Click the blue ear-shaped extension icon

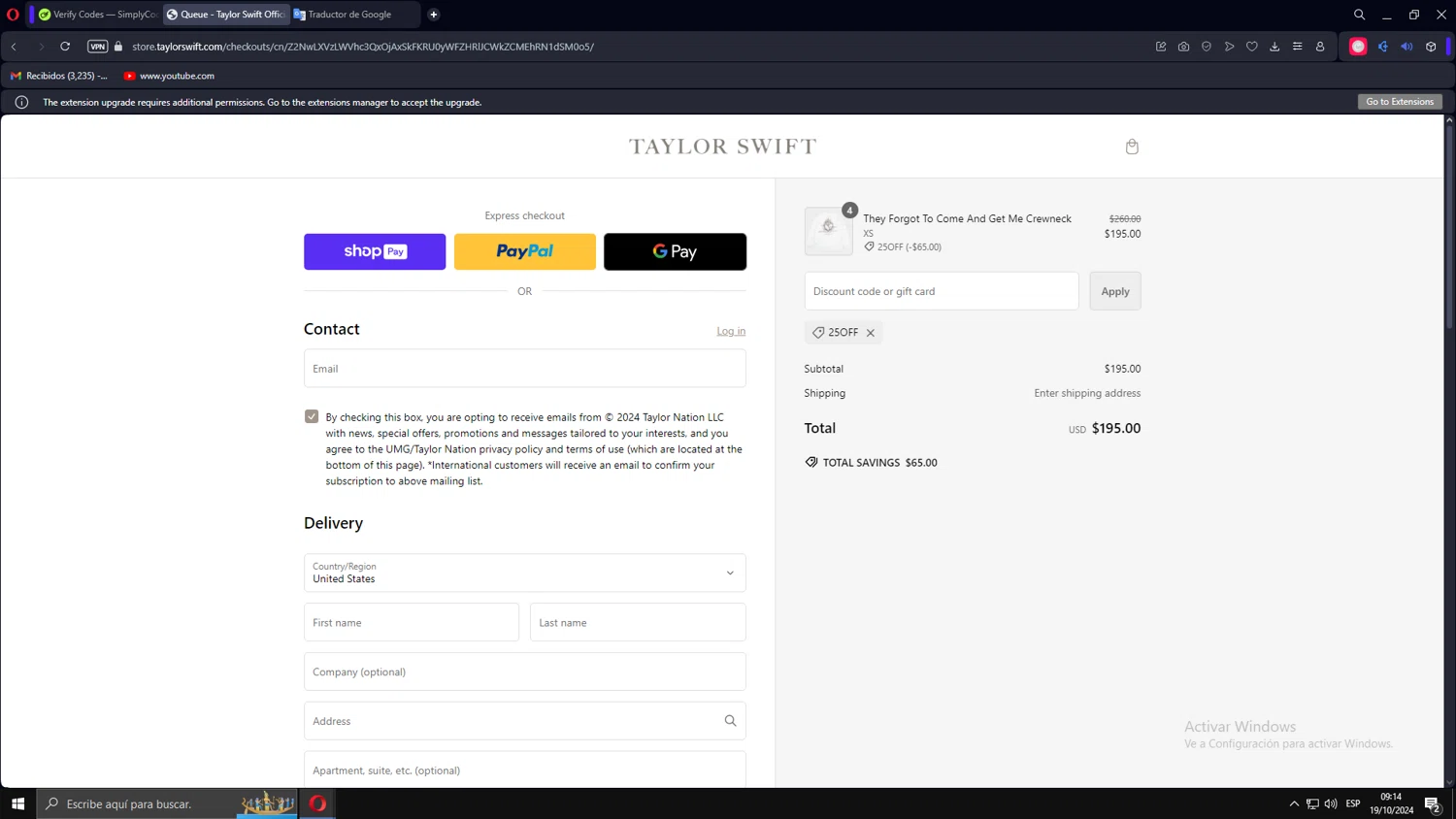(1383, 47)
